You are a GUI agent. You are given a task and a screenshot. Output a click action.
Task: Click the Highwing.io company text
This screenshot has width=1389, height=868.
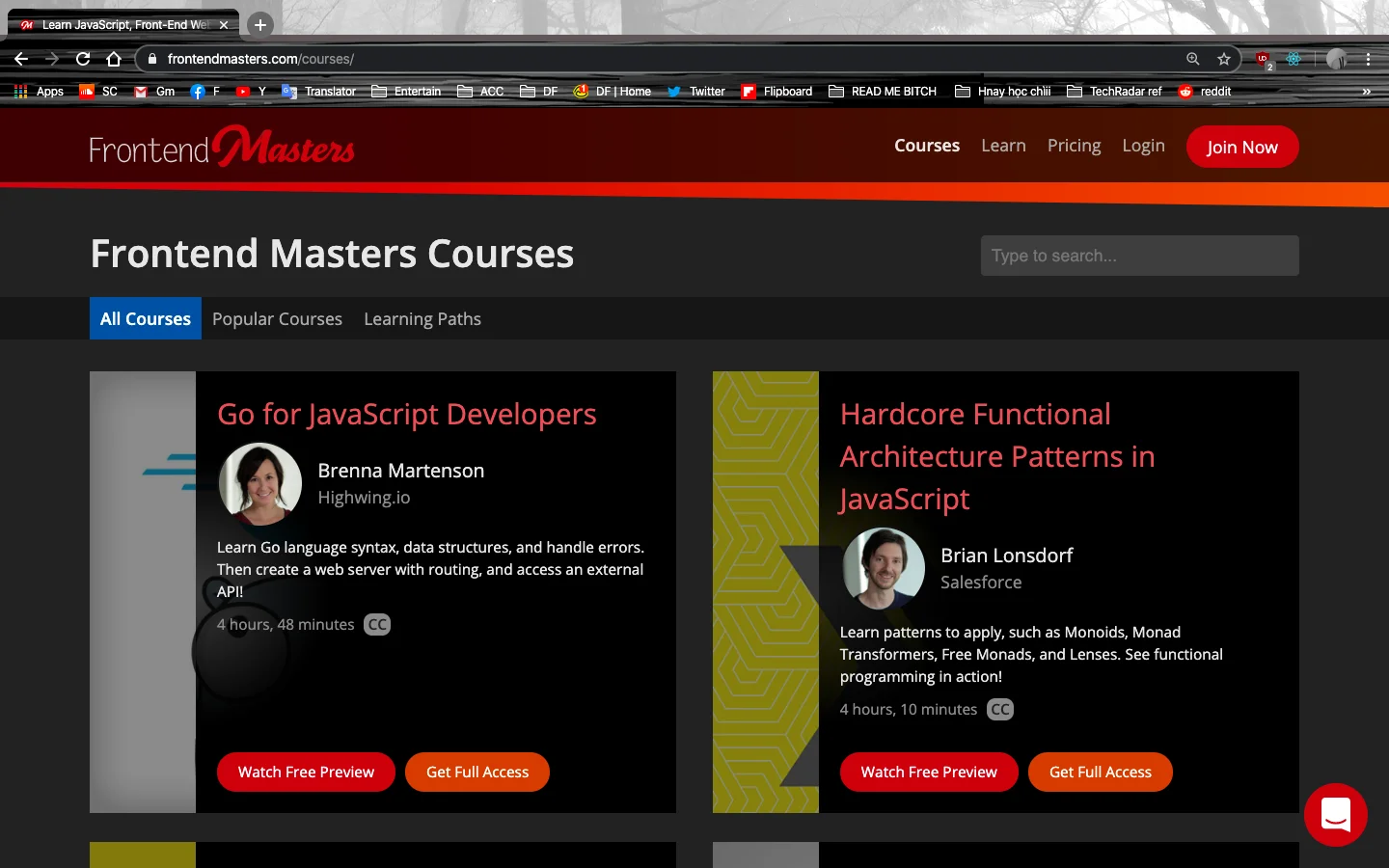point(364,498)
